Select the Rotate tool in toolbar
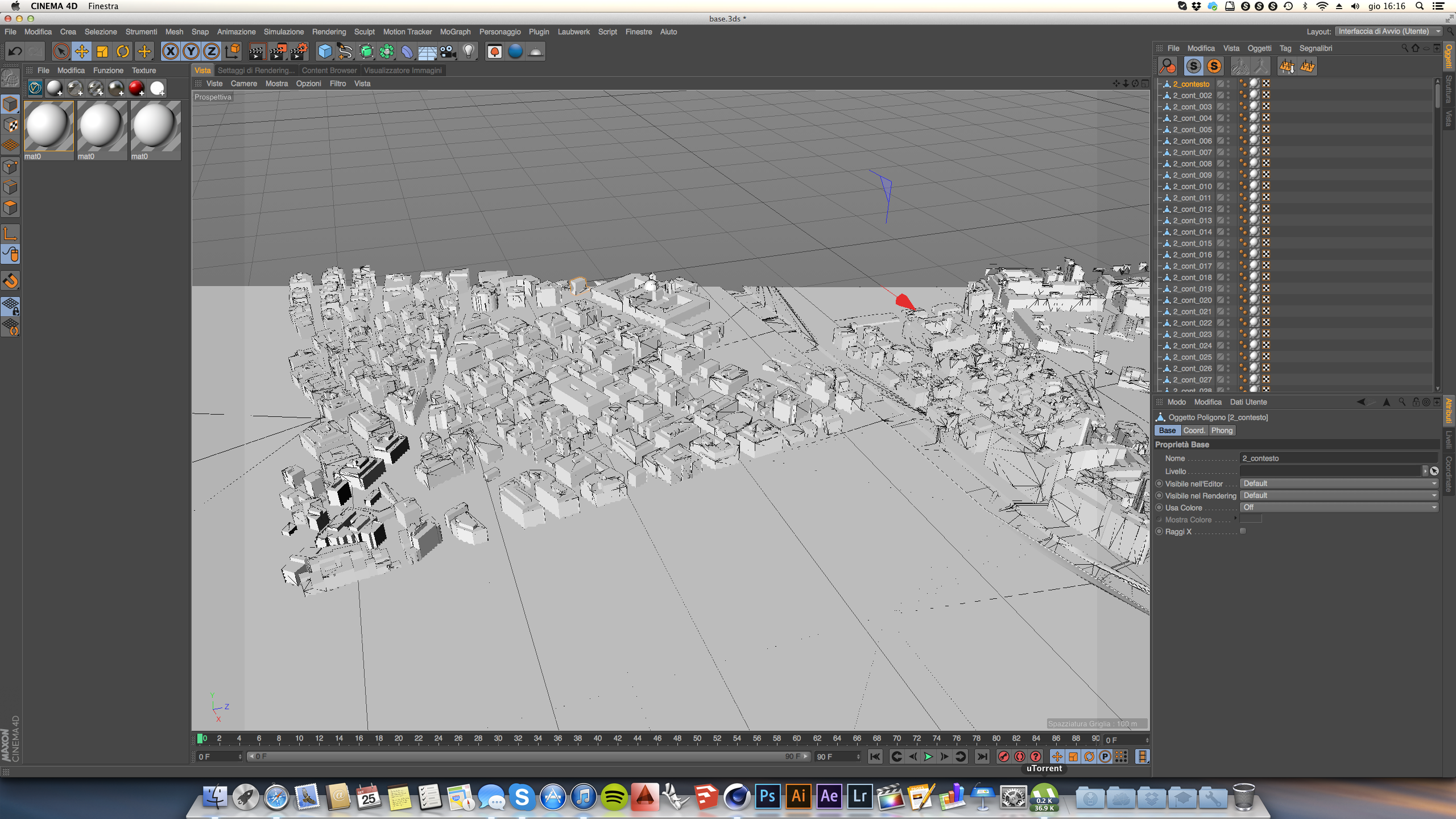Image resolution: width=1456 pixels, height=819 pixels. 123,52
